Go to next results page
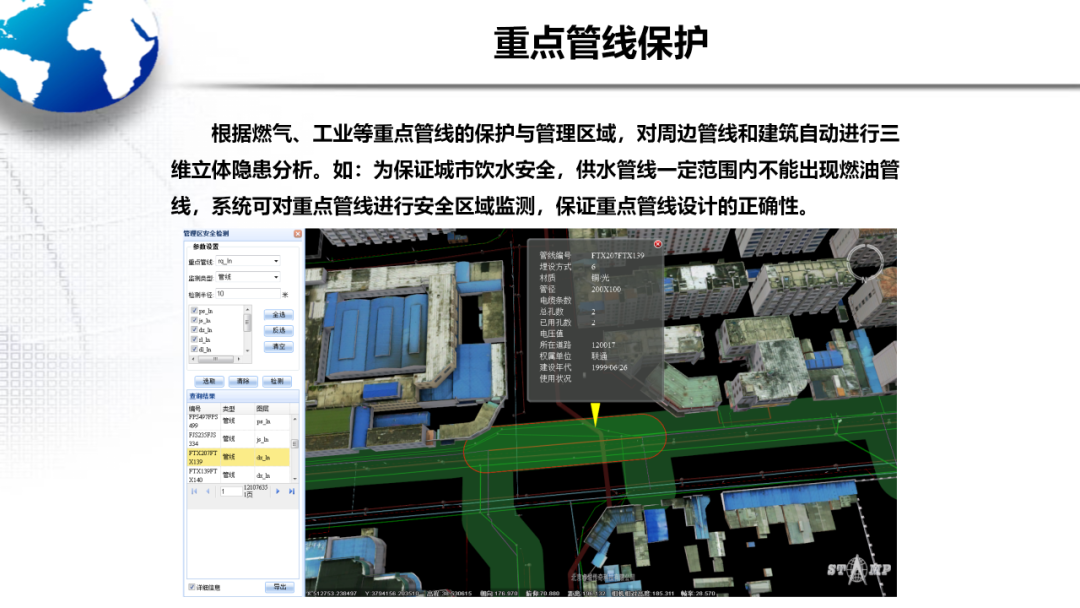The width and height of the screenshot is (1080, 608). coord(278,492)
